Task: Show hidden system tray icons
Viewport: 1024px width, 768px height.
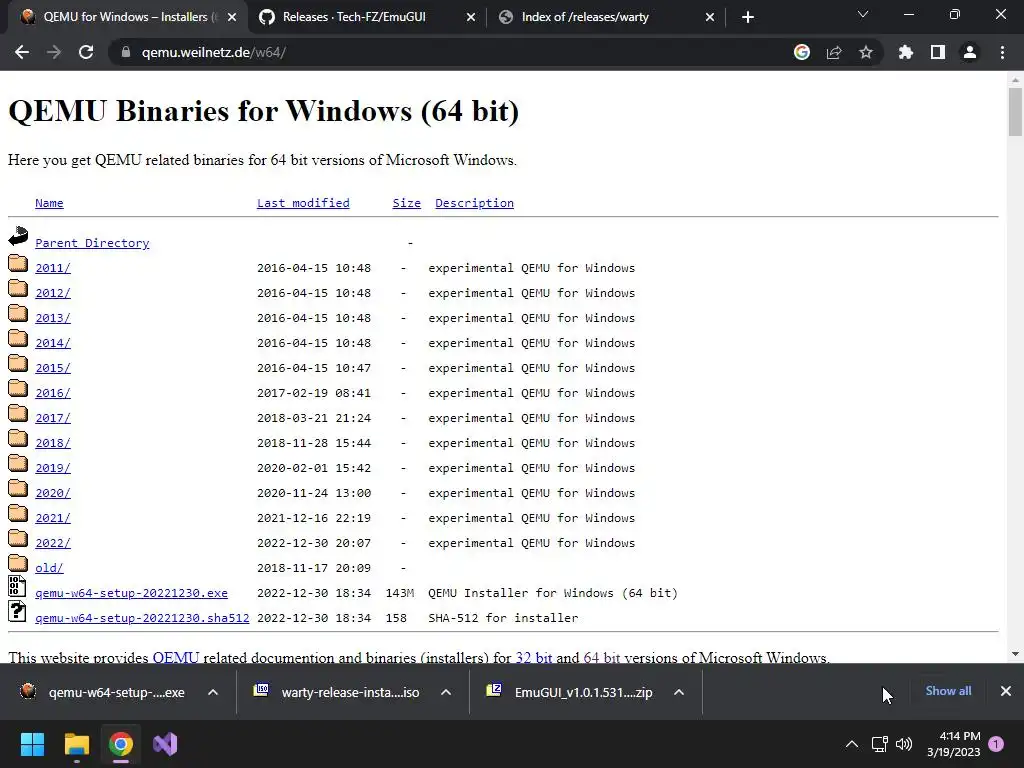Action: [852, 744]
